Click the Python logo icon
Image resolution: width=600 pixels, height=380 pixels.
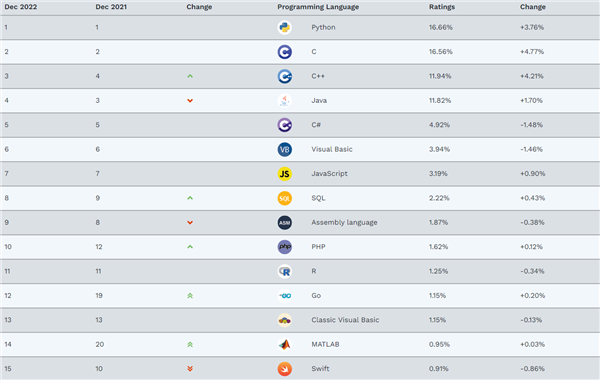coord(284,28)
